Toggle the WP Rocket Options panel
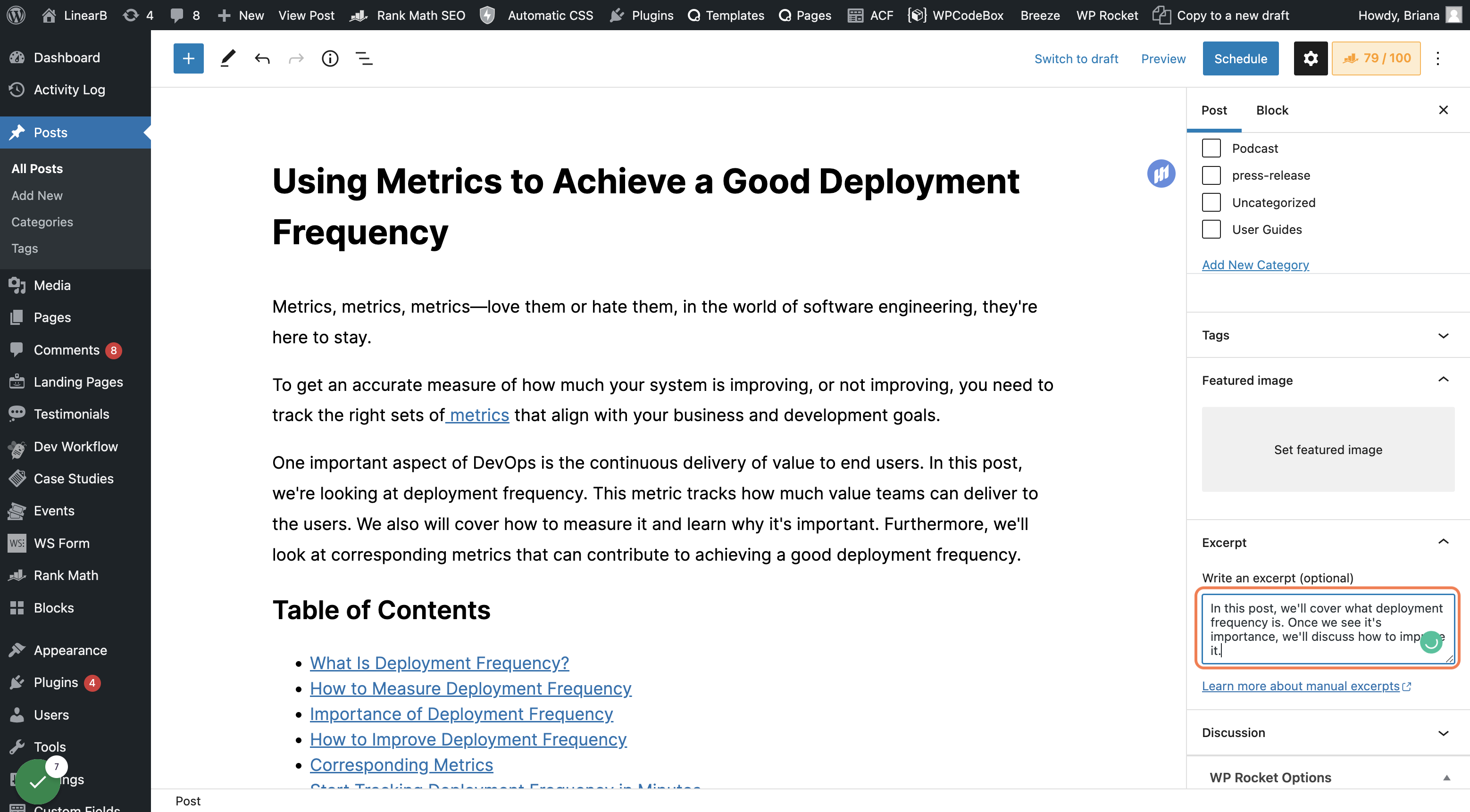This screenshot has height=812, width=1470. [x=1328, y=777]
